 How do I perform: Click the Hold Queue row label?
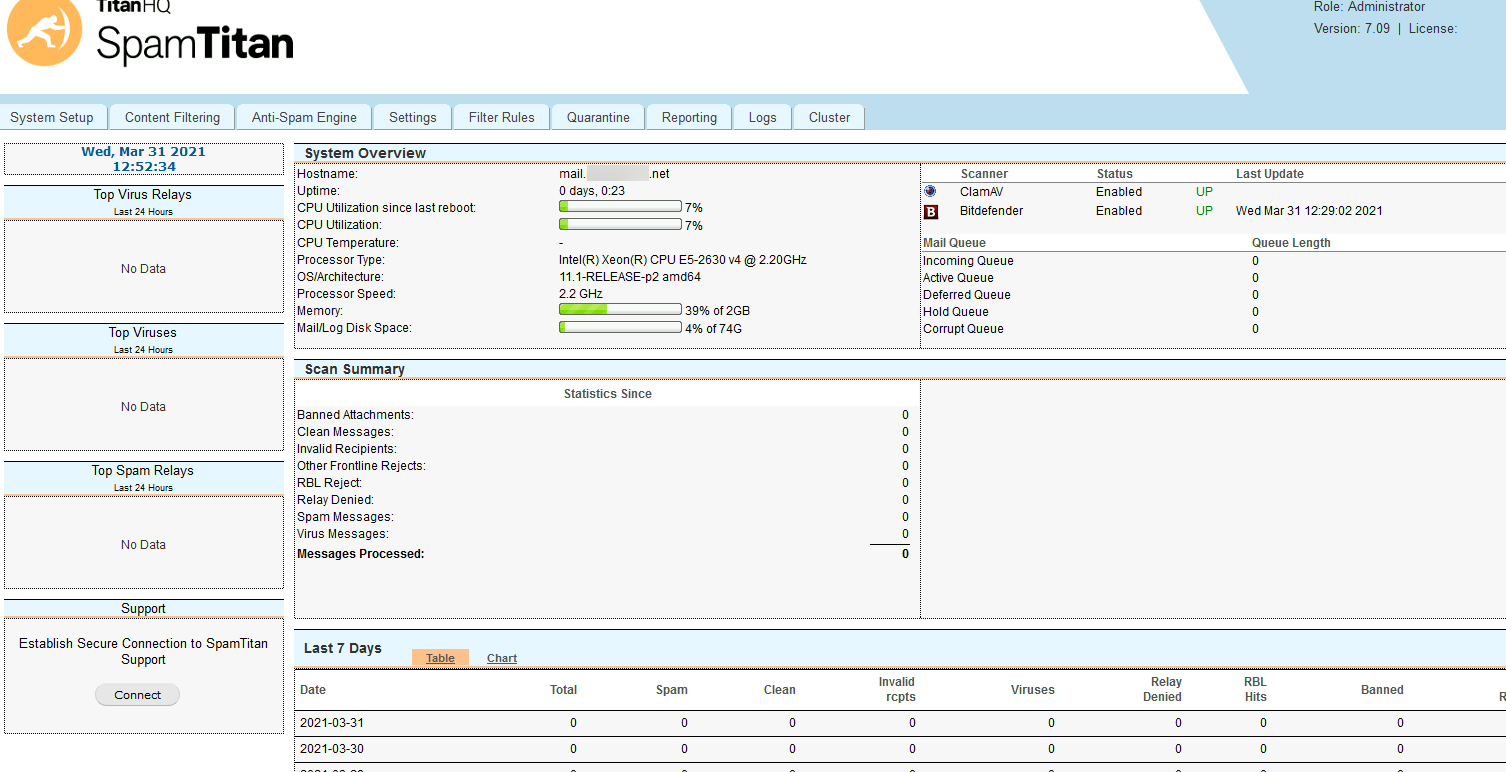click(955, 312)
